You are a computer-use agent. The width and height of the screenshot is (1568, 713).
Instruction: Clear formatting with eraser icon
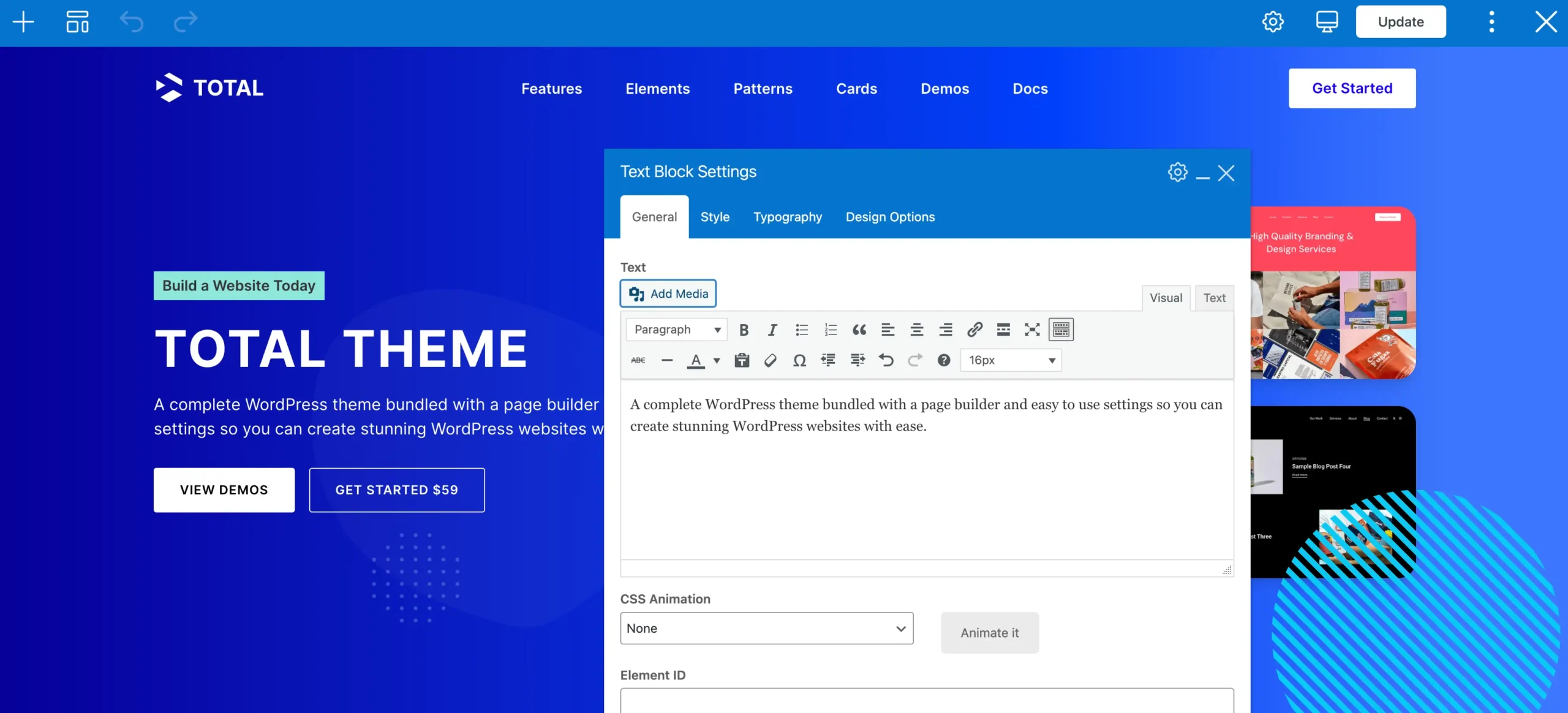pyautogui.click(x=771, y=361)
